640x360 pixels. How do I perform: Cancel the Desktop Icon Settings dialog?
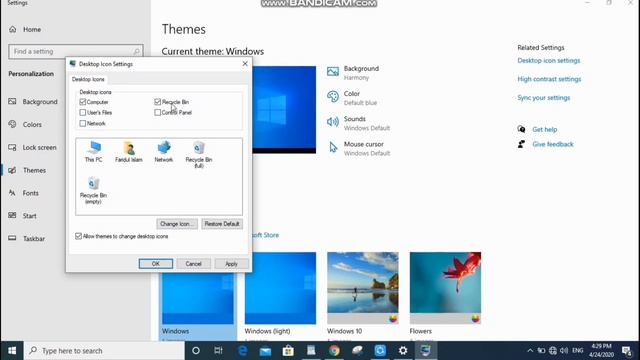(193, 264)
